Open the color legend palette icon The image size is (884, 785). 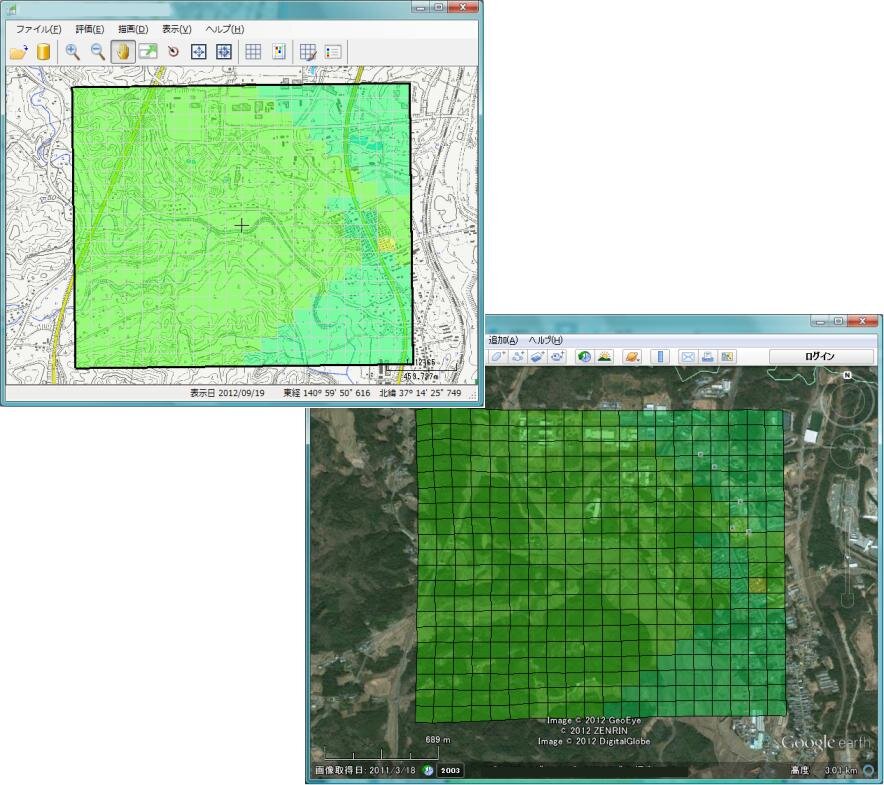pyautogui.click(x=279, y=52)
